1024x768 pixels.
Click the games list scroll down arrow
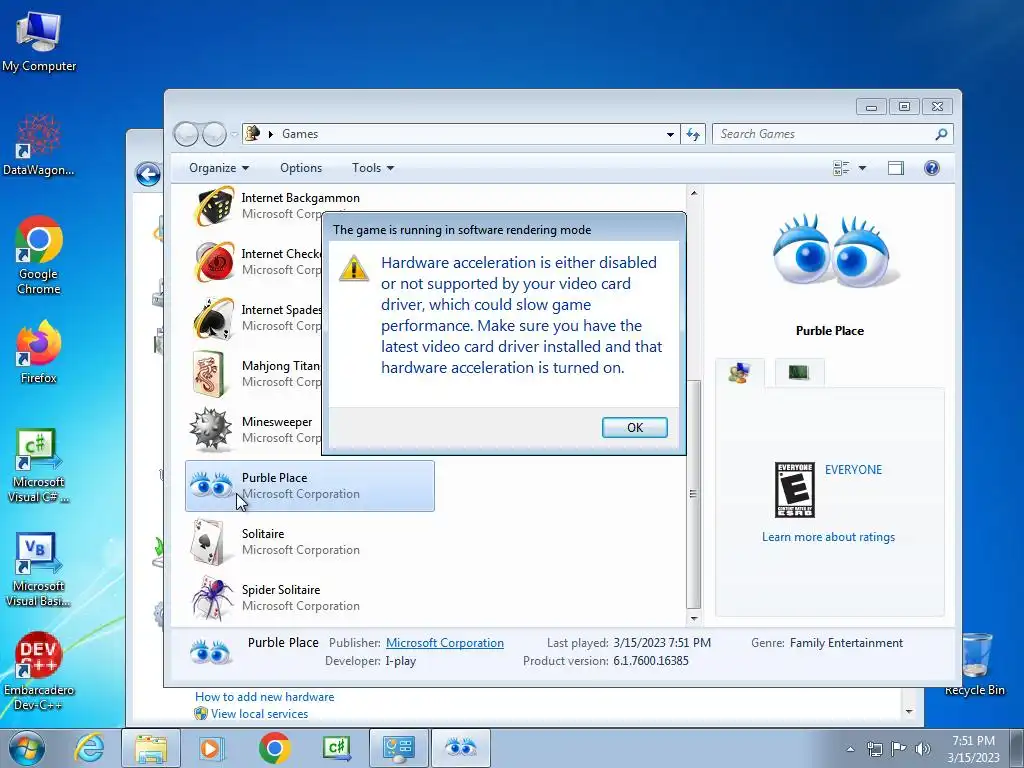click(694, 618)
